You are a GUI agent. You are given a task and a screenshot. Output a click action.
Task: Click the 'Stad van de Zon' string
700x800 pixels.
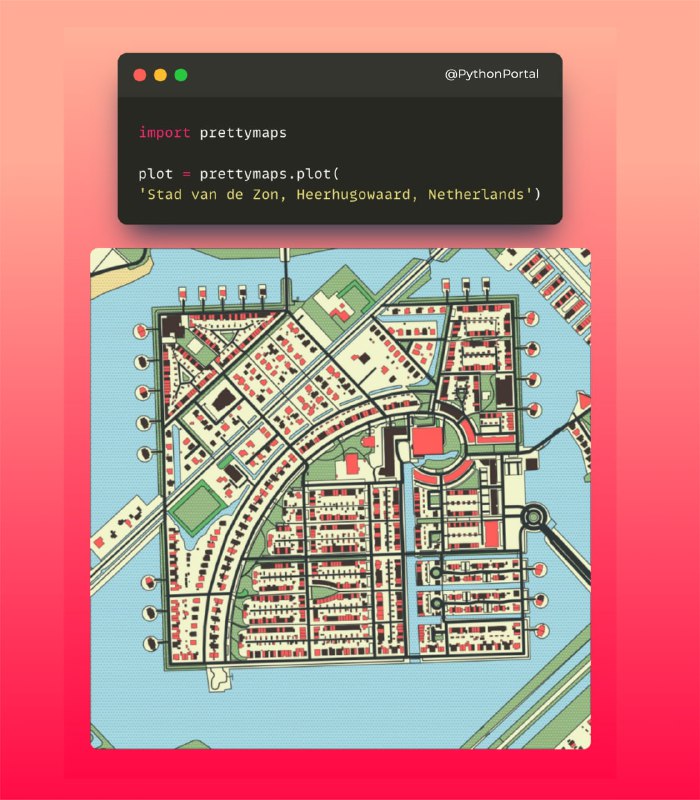pyautogui.click(x=212, y=194)
